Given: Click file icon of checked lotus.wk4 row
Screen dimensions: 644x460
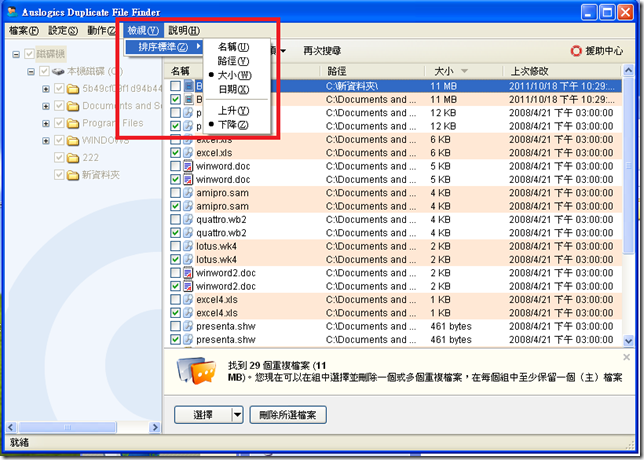Looking at the screenshot, I should coord(188,260).
